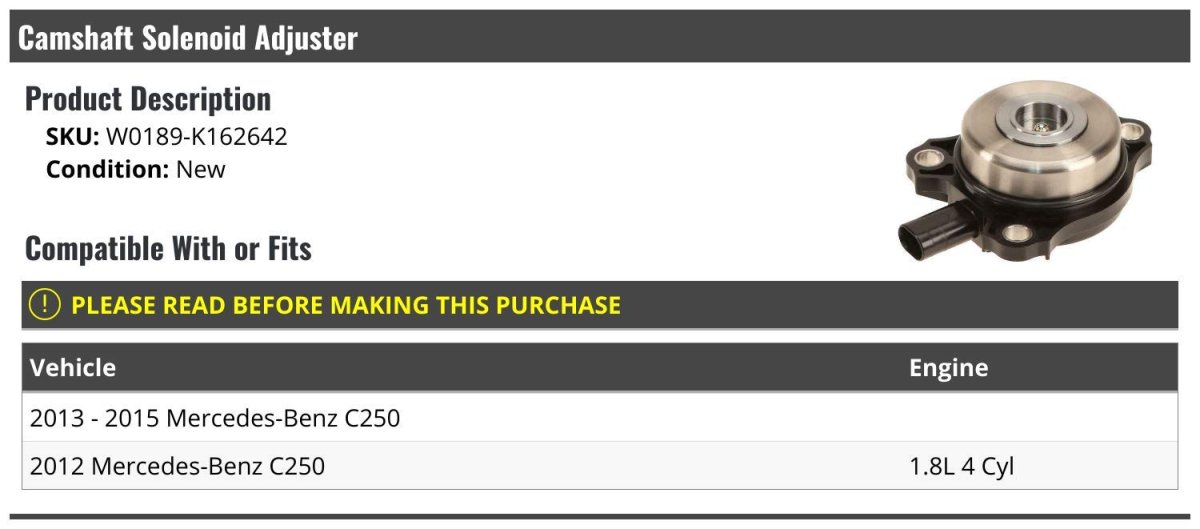
Task: Click the 'New' condition value
Action: (201, 169)
